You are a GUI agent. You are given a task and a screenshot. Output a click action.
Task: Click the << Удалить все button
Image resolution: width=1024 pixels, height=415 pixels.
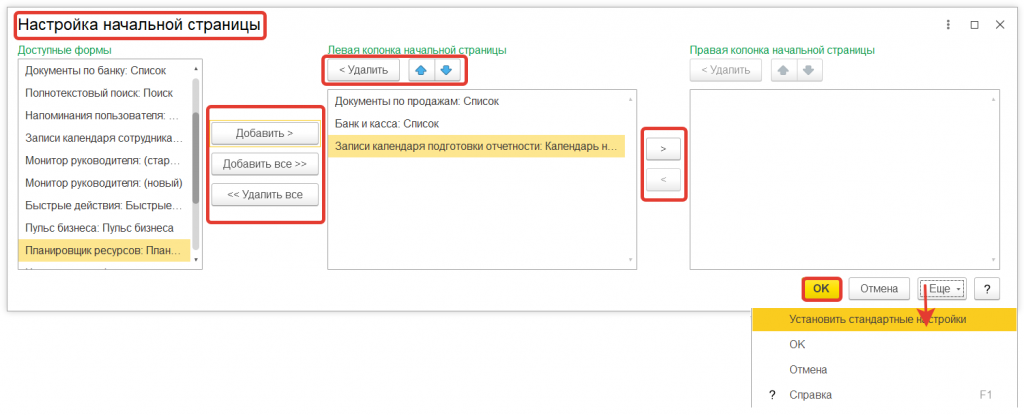(265, 194)
